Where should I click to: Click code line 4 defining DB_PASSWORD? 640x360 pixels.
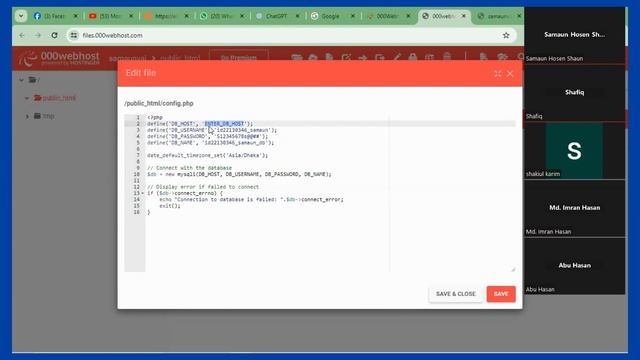[207, 136]
